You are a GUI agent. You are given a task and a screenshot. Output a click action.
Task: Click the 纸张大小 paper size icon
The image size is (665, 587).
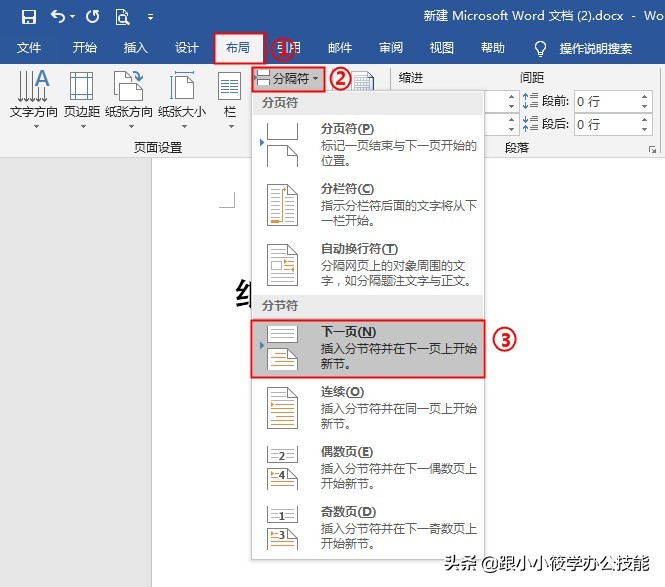182,86
